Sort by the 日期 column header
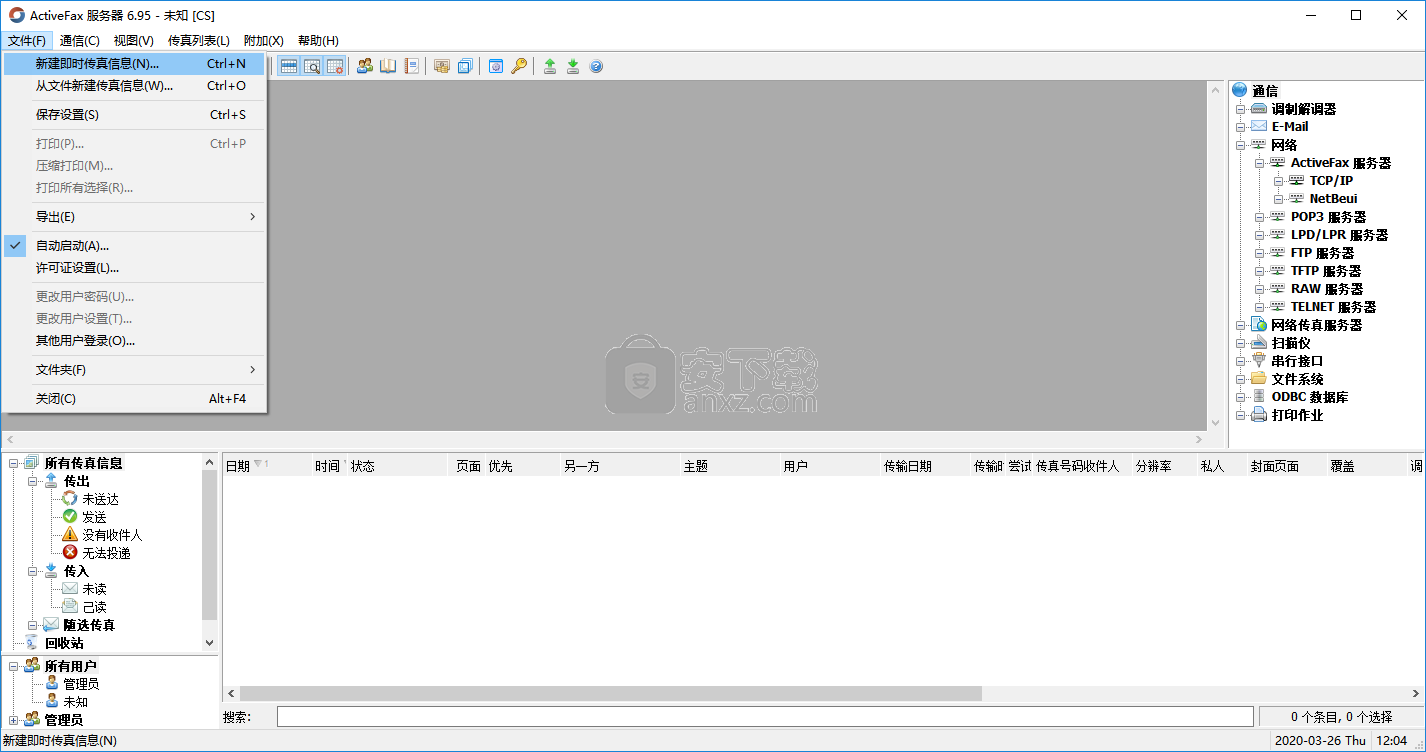Screen dimensions: 1426x752 (267, 466)
